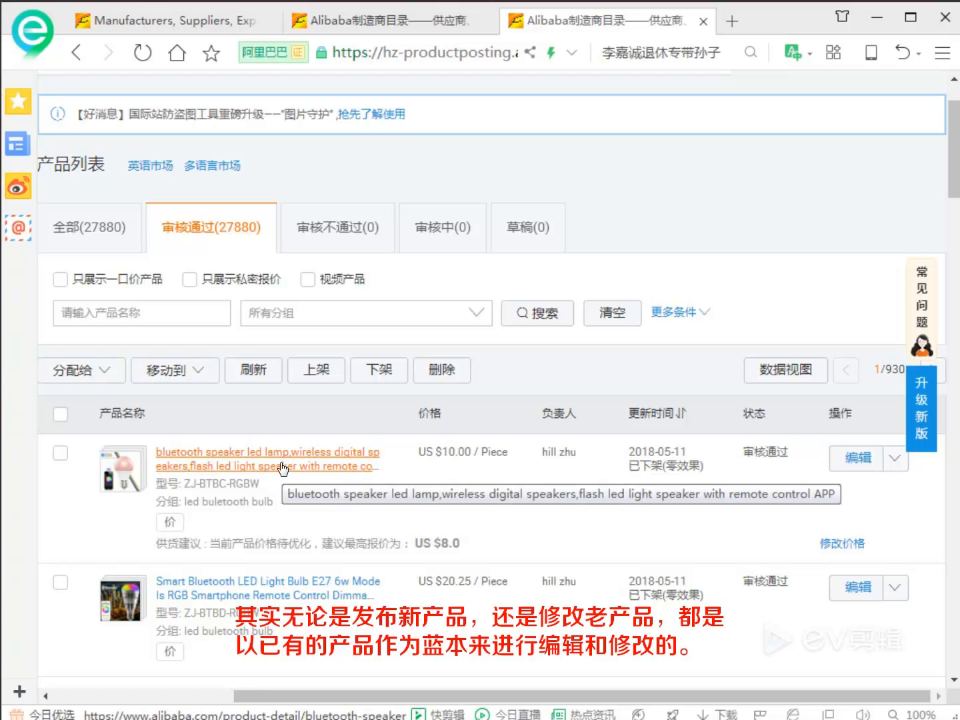Switch to the 审核中(0) tab
Viewport: 960px width, 720px height.
pos(443,227)
